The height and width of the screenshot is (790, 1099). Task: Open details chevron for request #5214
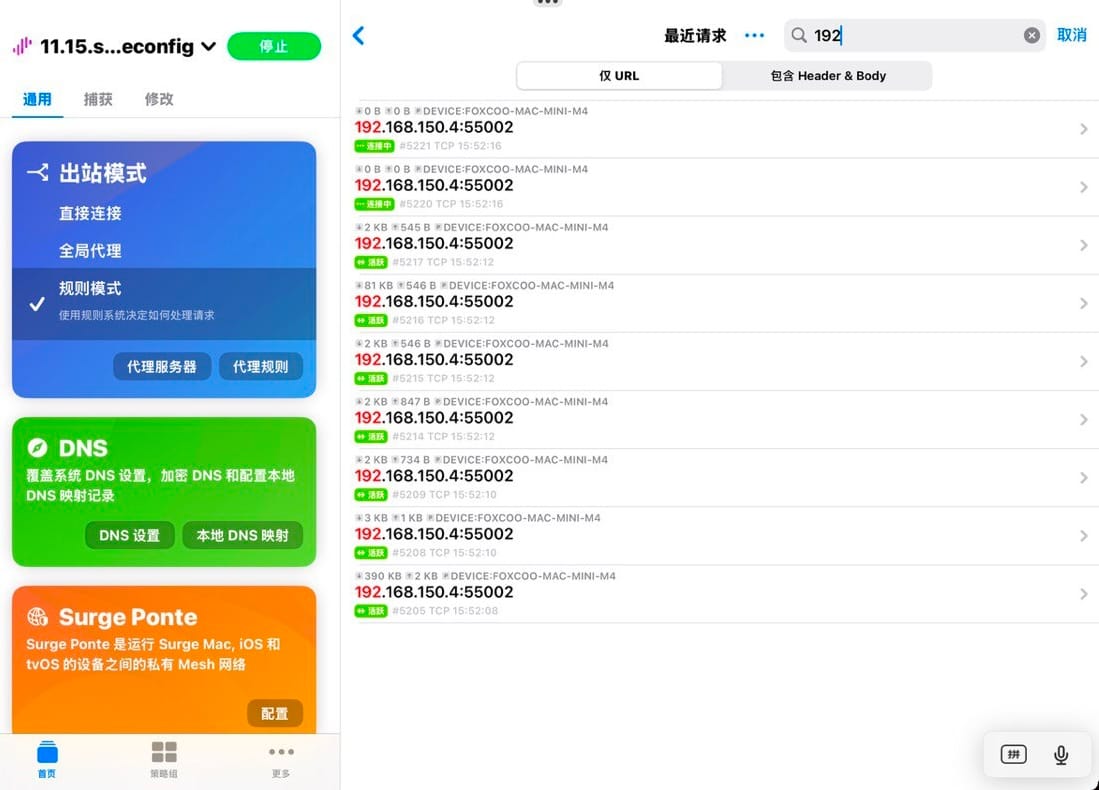[1084, 420]
